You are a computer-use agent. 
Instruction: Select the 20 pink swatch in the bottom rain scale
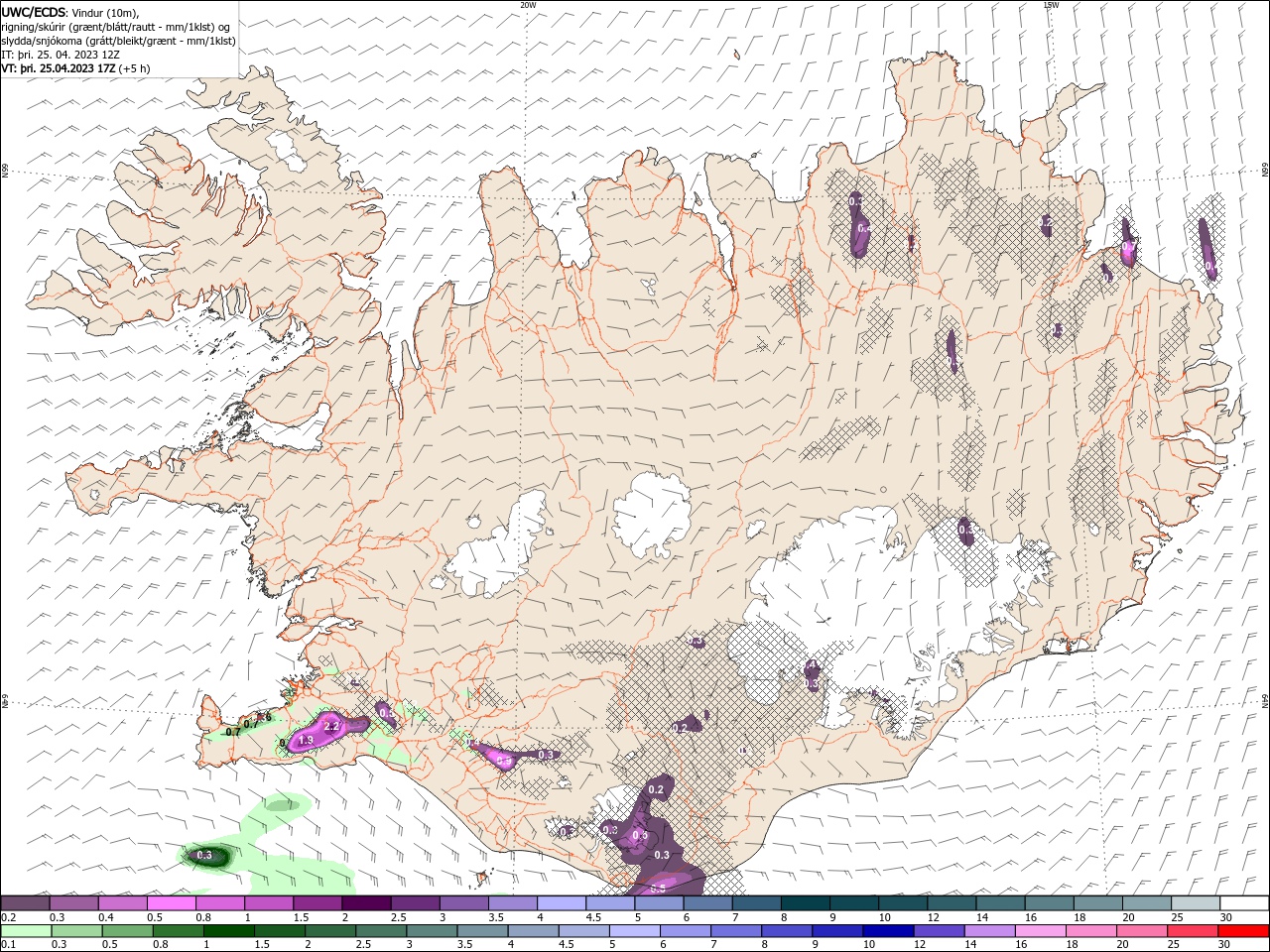pyautogui.click(x=1141, y=931)
